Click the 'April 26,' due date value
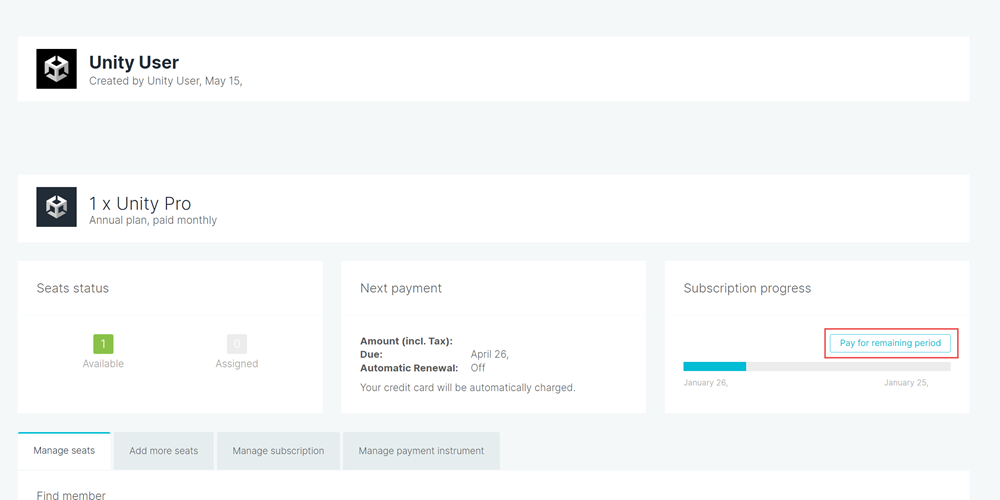 pos(490,355)
